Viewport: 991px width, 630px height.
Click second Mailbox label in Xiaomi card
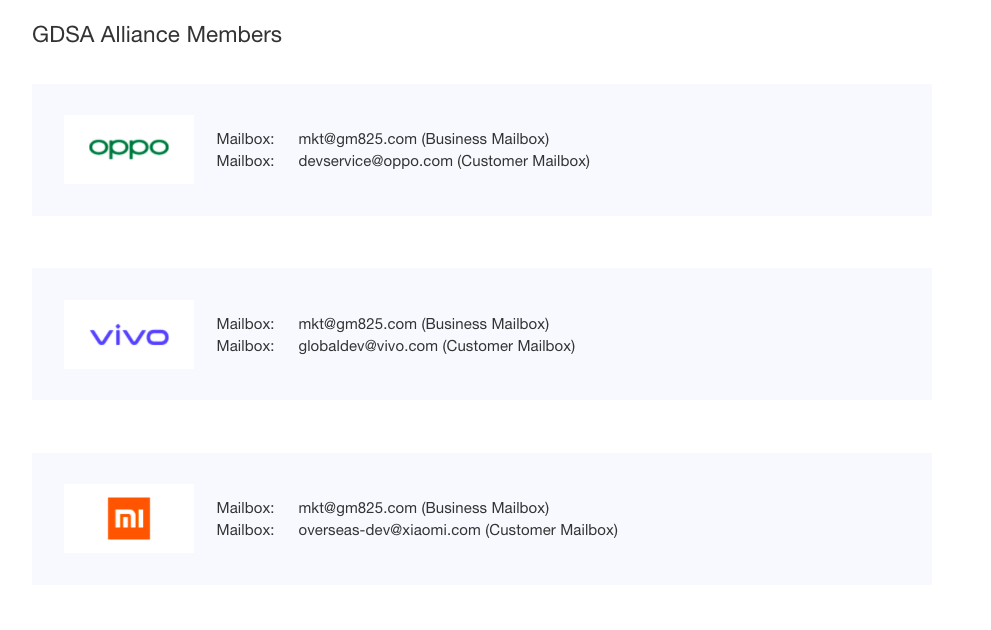click(245, 530)
